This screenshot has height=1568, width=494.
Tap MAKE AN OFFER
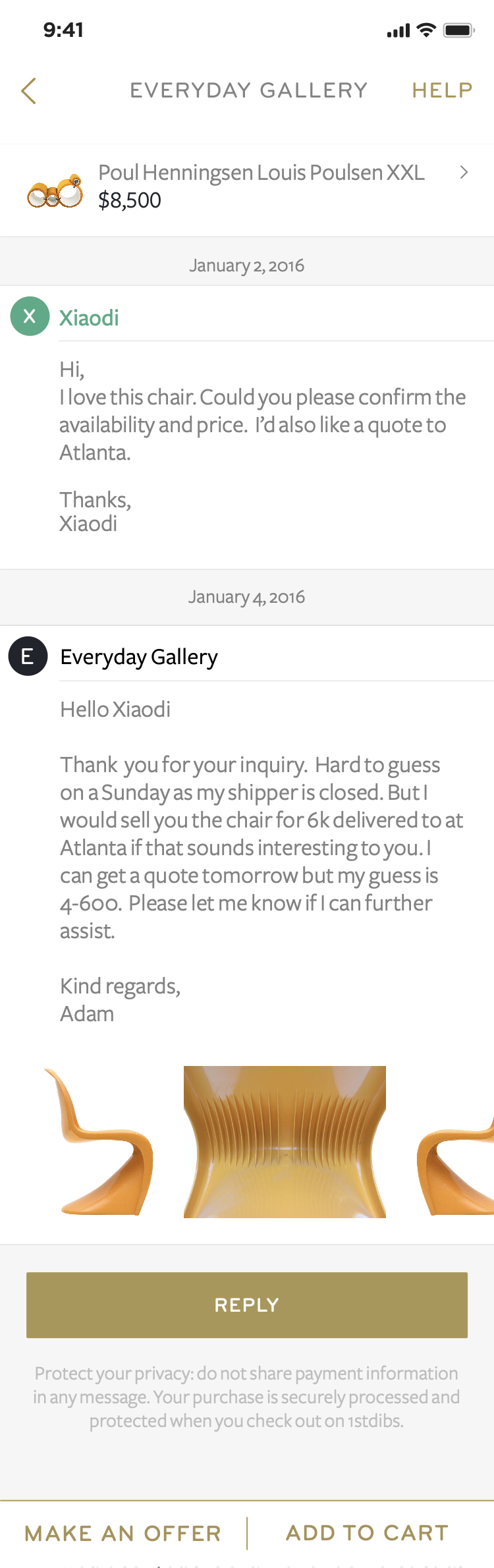click(x=123, y=1533)
